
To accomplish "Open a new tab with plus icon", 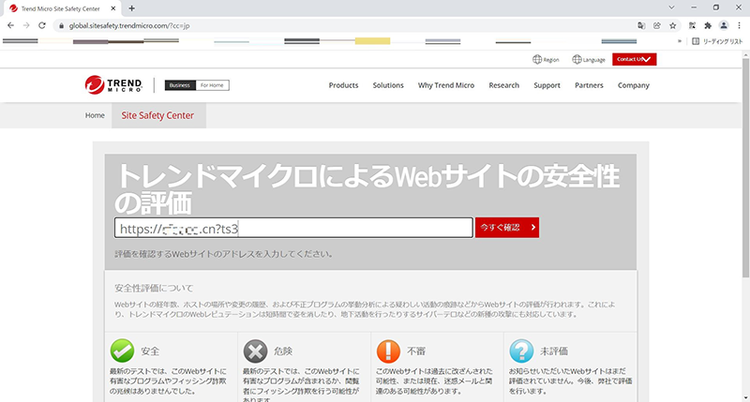I will (x=132, y=8).
